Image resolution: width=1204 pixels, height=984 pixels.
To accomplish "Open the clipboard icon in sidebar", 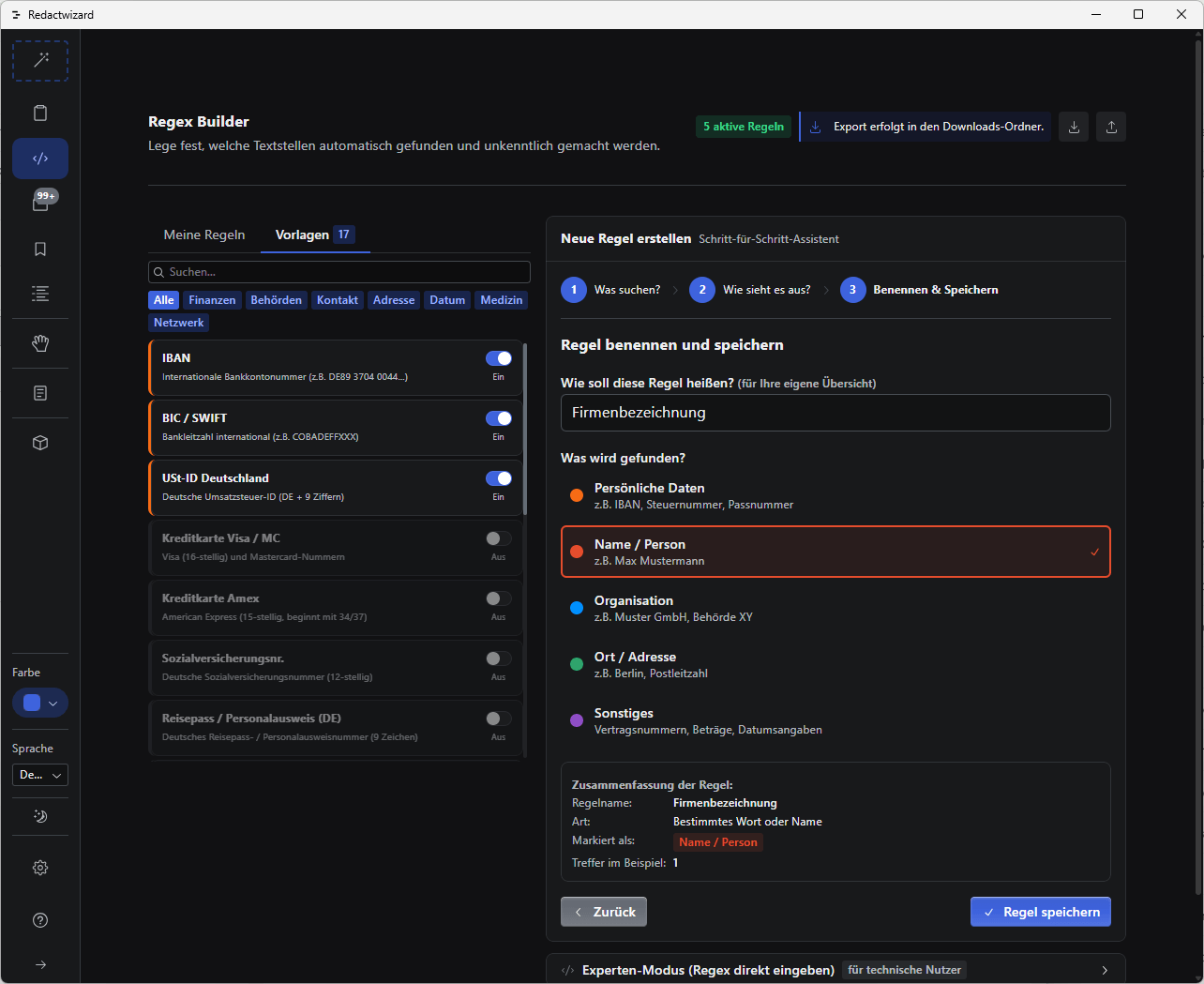I will (x=40, y=114).
